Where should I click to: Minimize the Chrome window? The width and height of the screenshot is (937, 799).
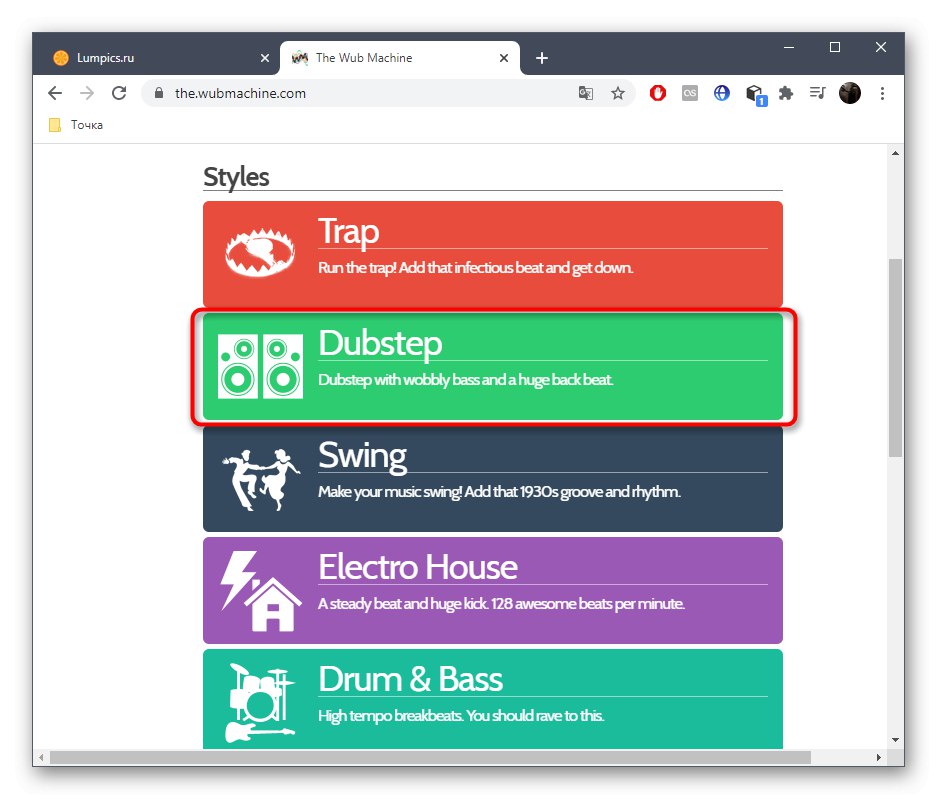pos(789,47)
